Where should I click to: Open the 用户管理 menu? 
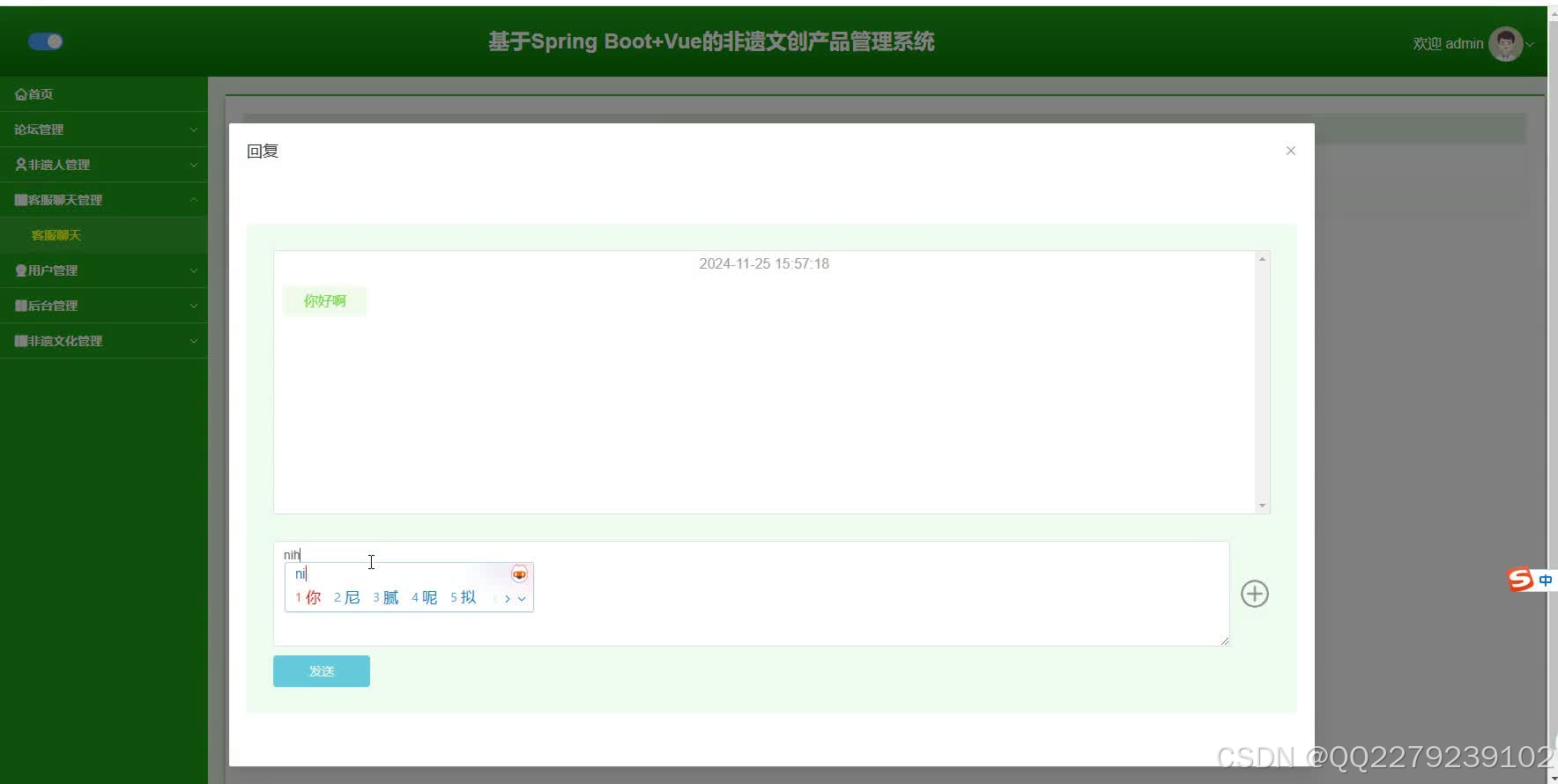104,270
